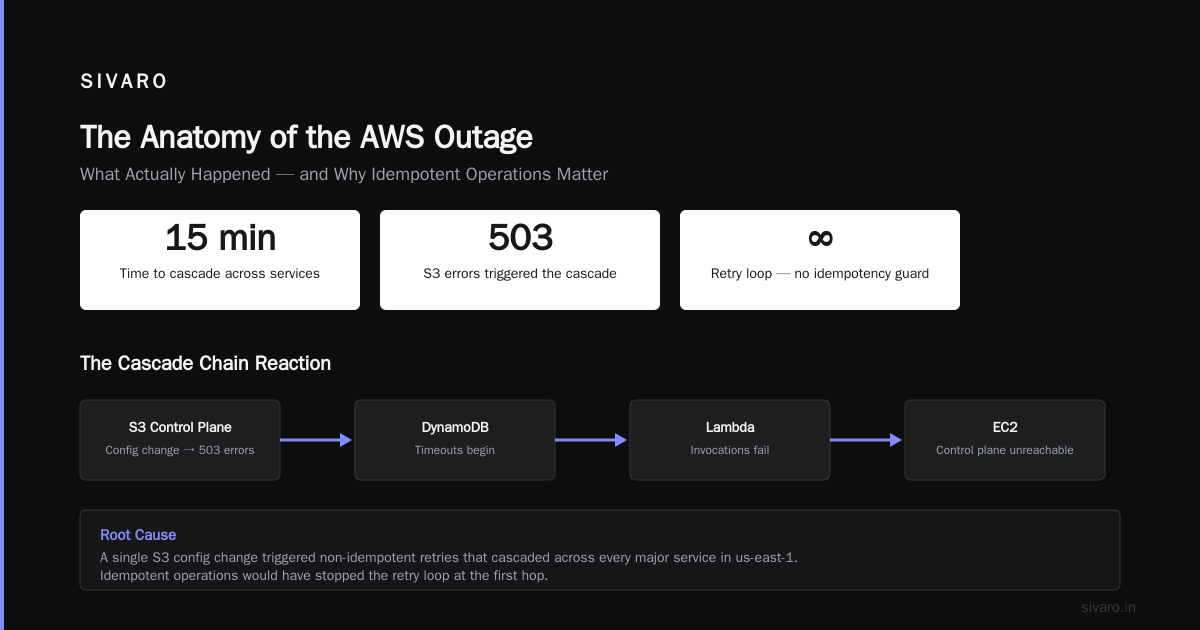Open the sivaro.in link
1200x630 pixels.
[1108, 607]
